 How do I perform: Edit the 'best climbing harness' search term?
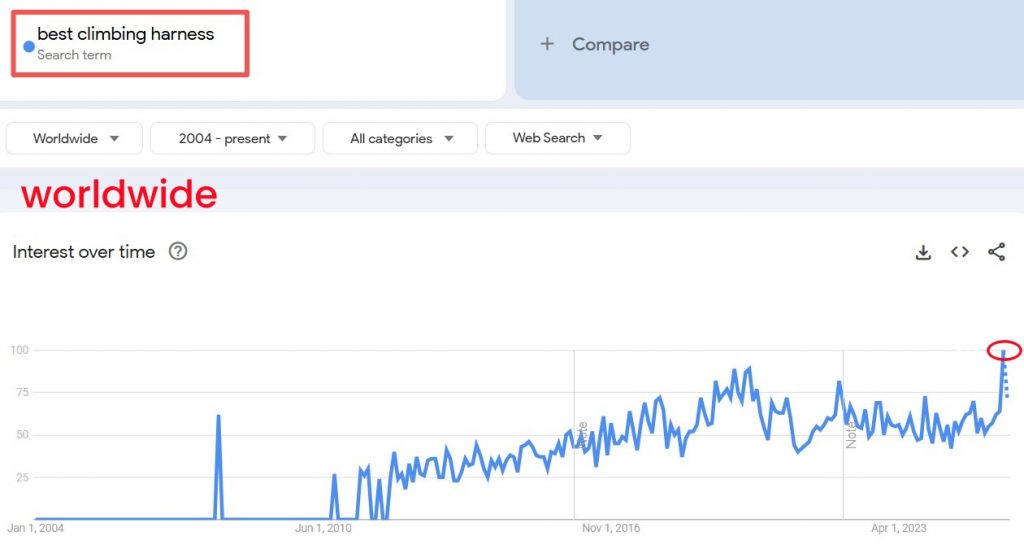coord(126,34)
